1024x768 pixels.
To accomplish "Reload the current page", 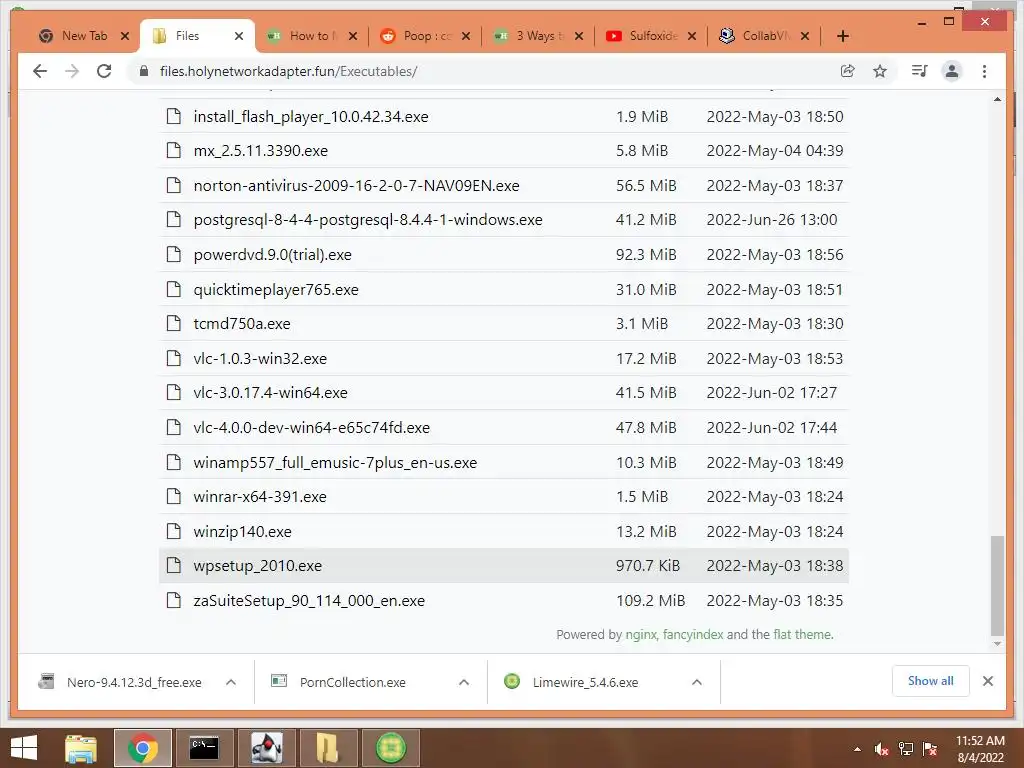I will [104, 71].
